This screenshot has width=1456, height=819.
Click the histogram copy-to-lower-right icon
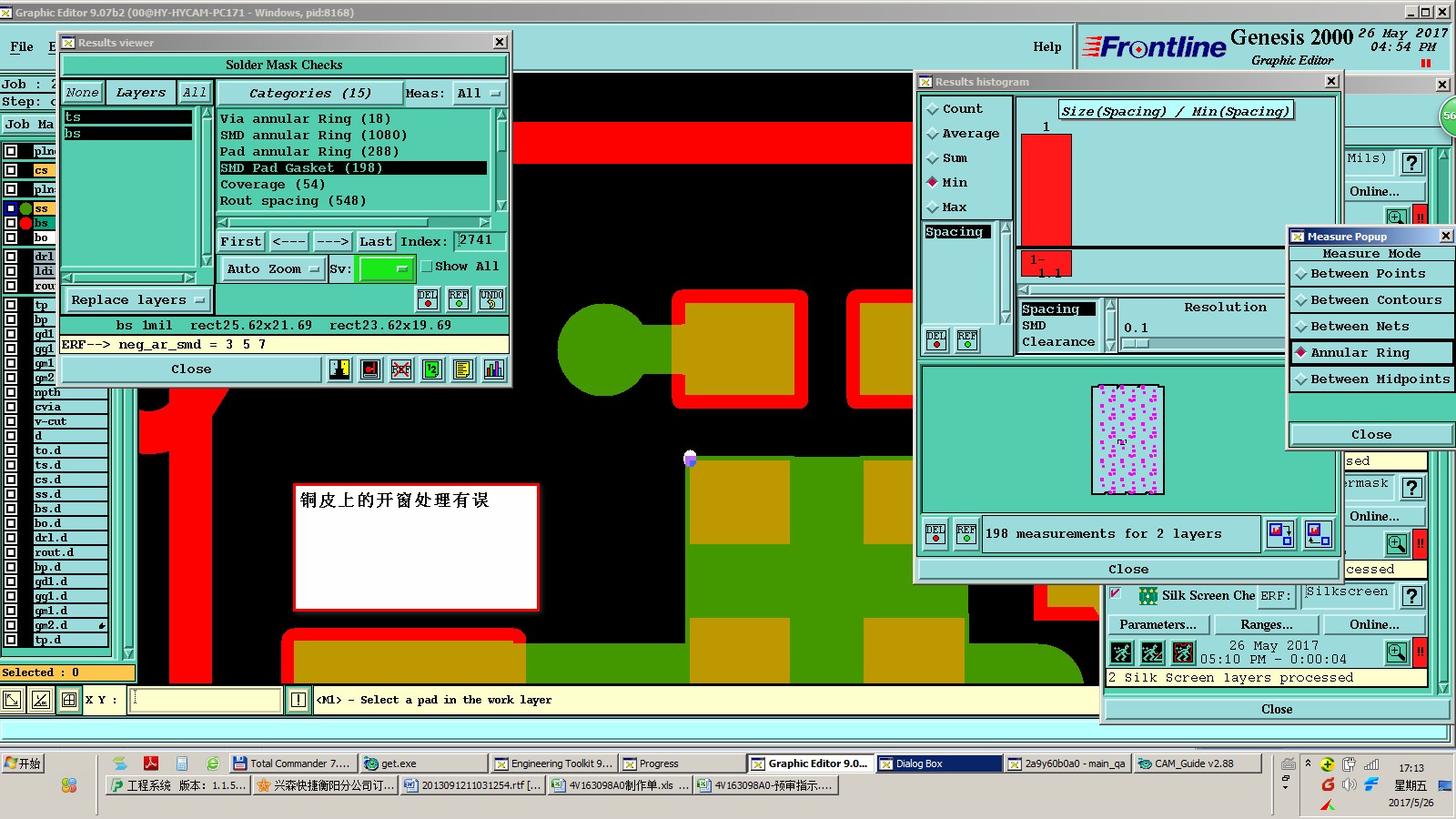coord(1280,533)
